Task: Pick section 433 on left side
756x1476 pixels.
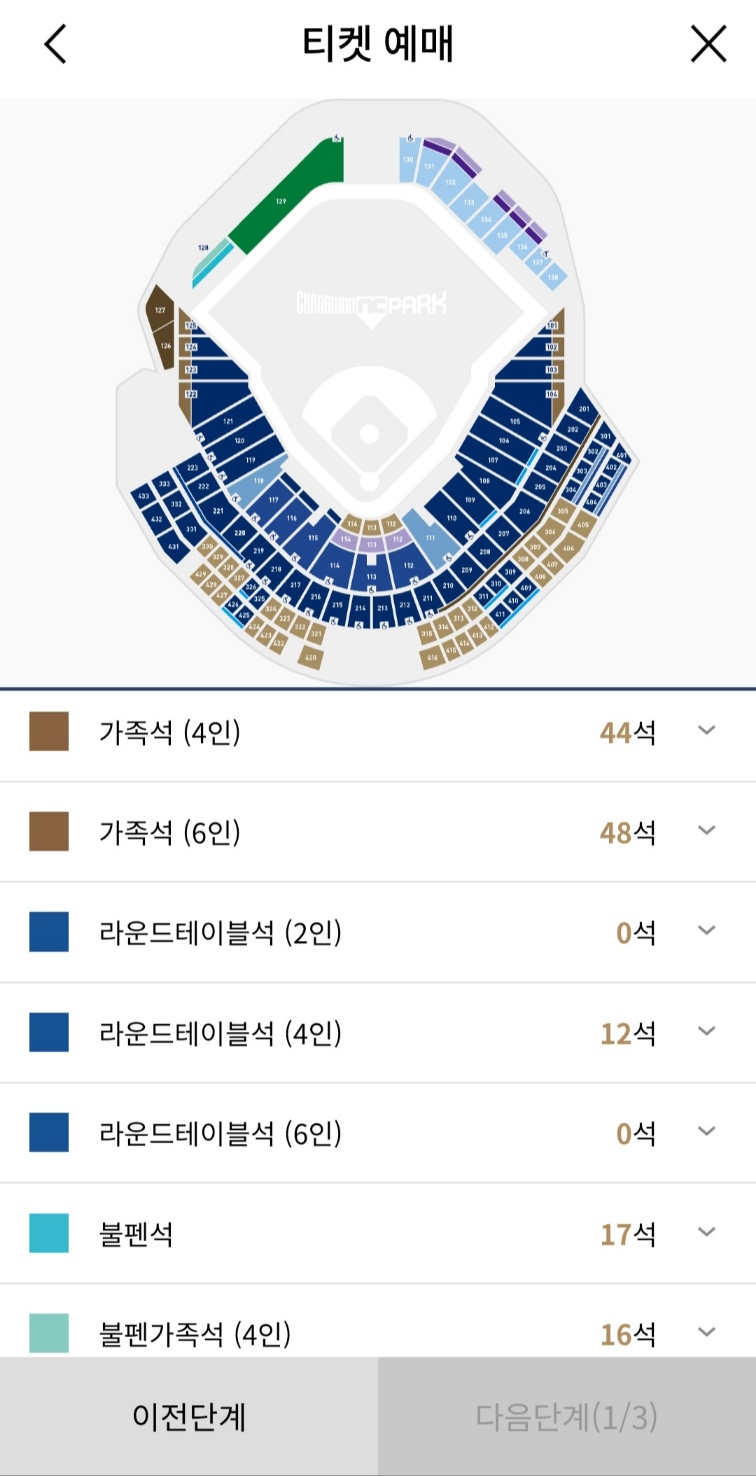Action: click(x=144, y=496)
